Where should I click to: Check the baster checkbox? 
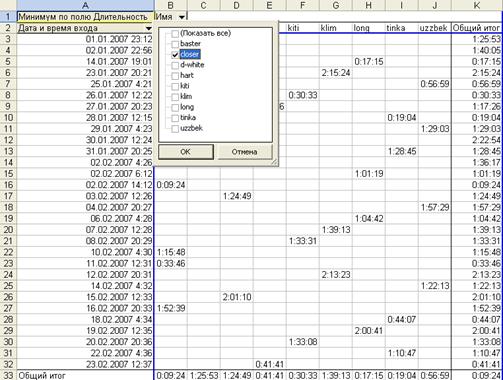coord(175,44)
